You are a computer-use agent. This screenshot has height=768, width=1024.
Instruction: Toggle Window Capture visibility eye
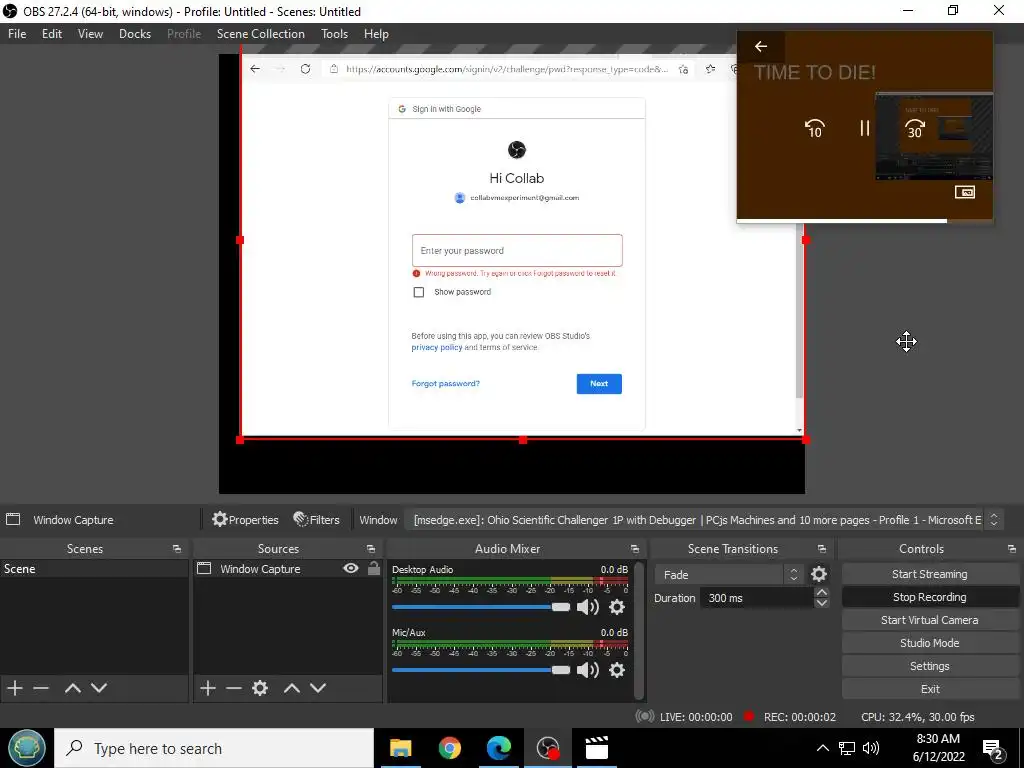[351, 568]
